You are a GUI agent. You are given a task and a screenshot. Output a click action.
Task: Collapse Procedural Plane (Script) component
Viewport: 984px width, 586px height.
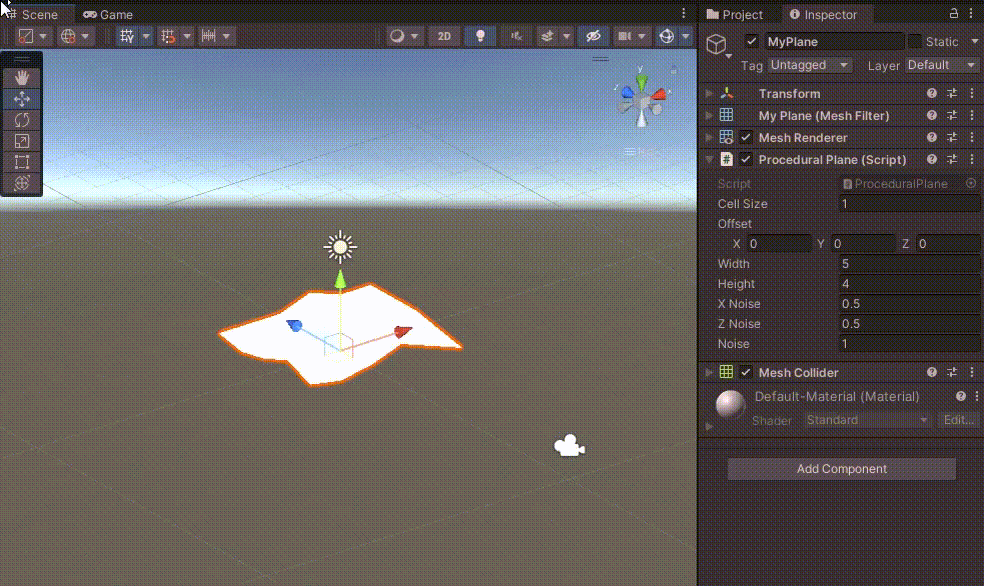710,159
